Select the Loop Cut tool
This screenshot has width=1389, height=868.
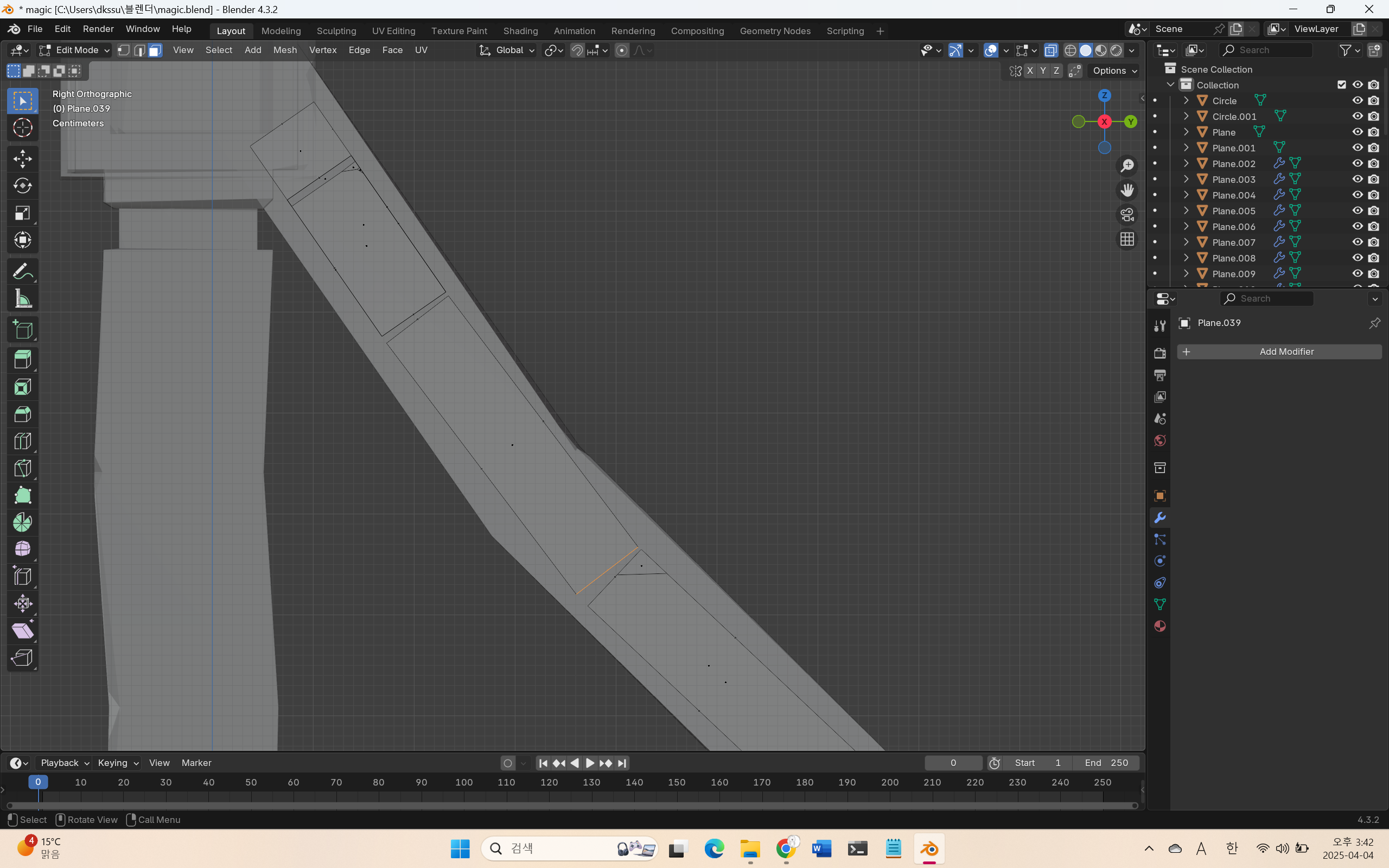pos(22,441)
